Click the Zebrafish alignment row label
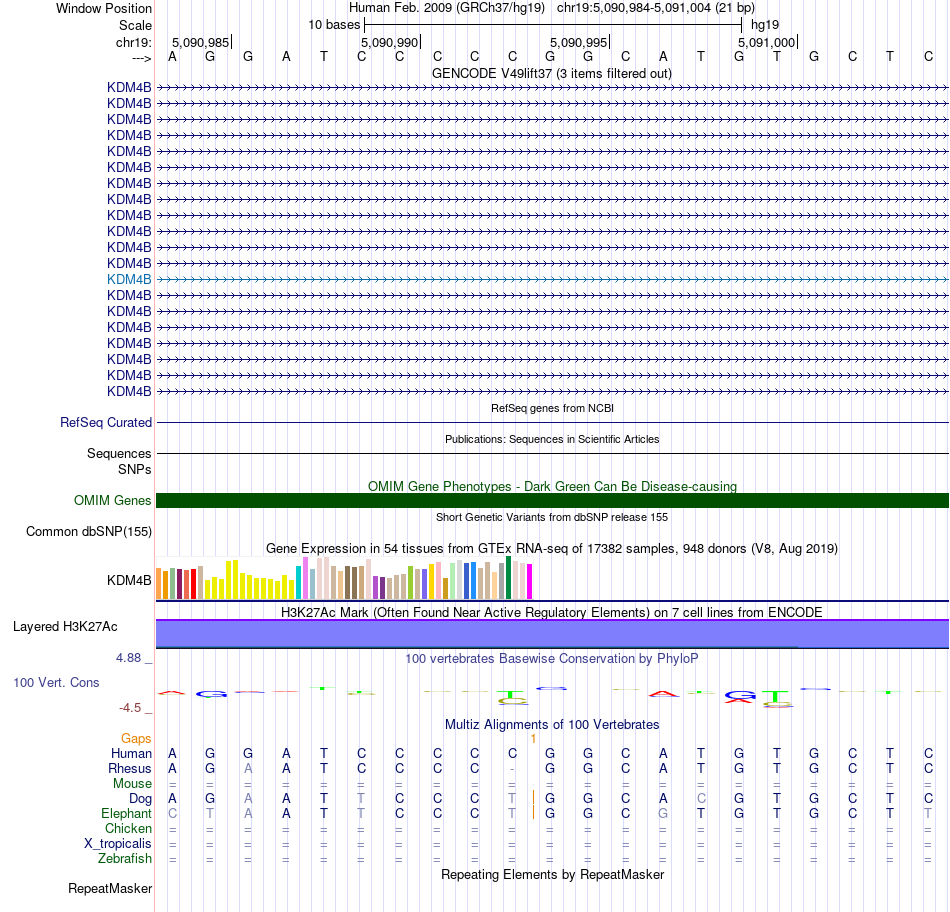This screenshot has height=912, width=950. tap(125, 859)
